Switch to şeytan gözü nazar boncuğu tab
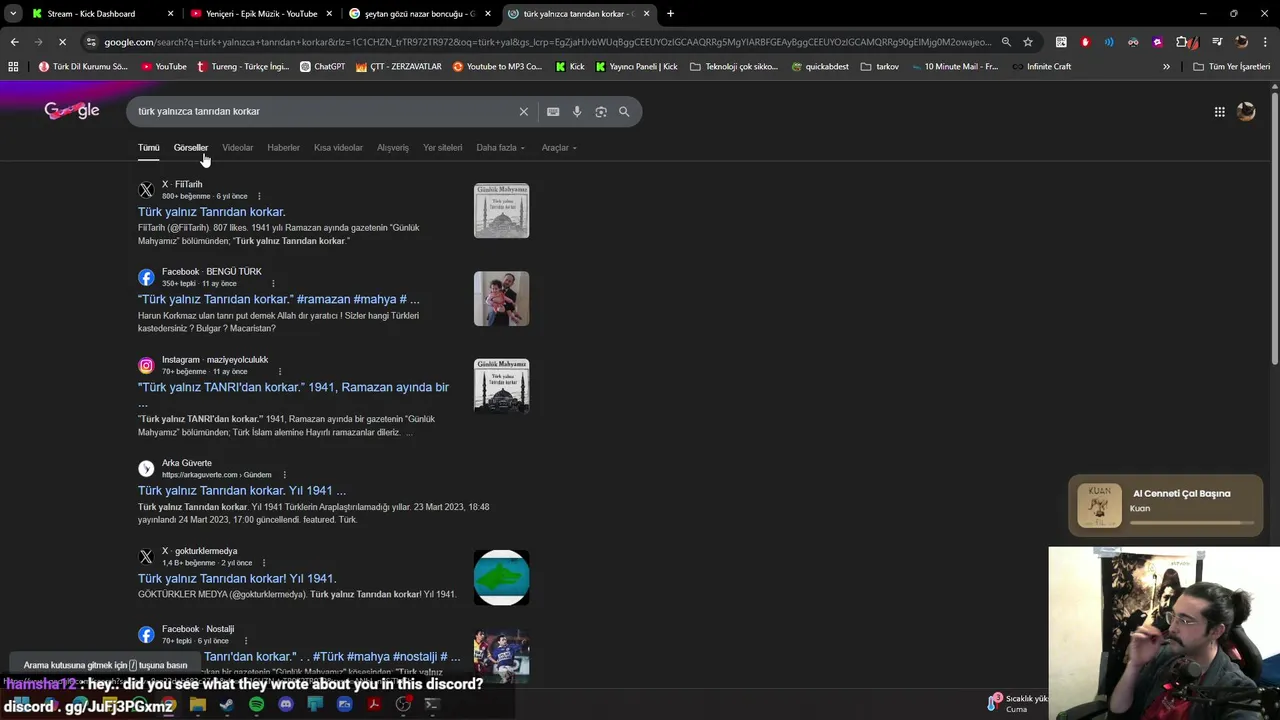Screen dimensions: 1280x720 click(419, 14)
